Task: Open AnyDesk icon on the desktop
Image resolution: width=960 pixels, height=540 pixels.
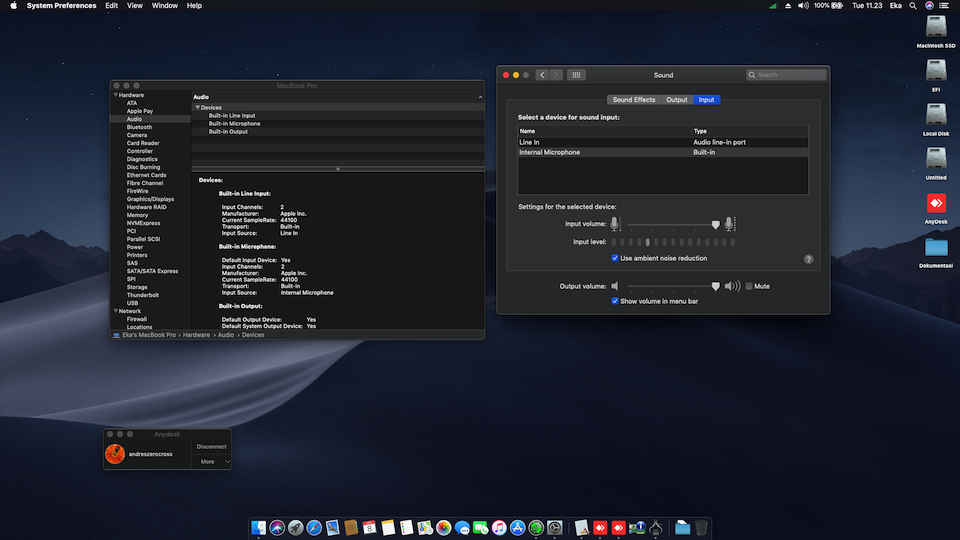Action: pyautogui.click(x=936, y=208)
